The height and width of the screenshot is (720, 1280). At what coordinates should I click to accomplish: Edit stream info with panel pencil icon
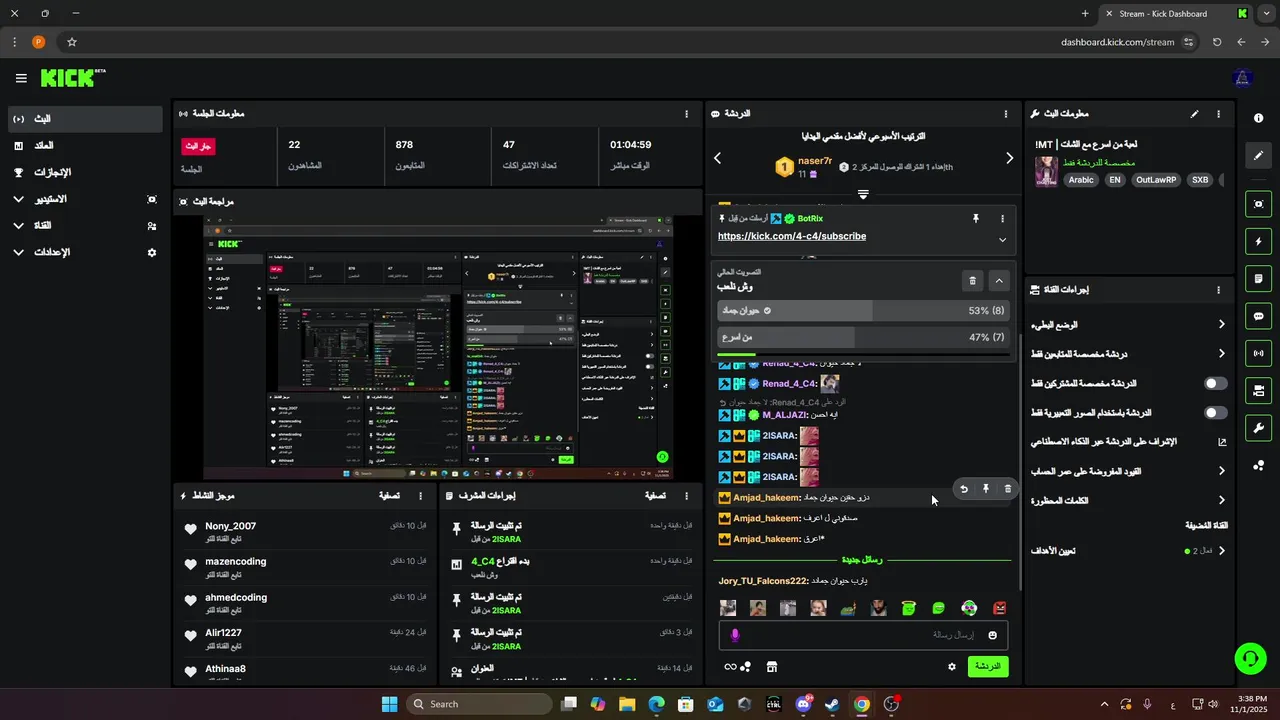pyautogui.click(x=1194, y=114)
